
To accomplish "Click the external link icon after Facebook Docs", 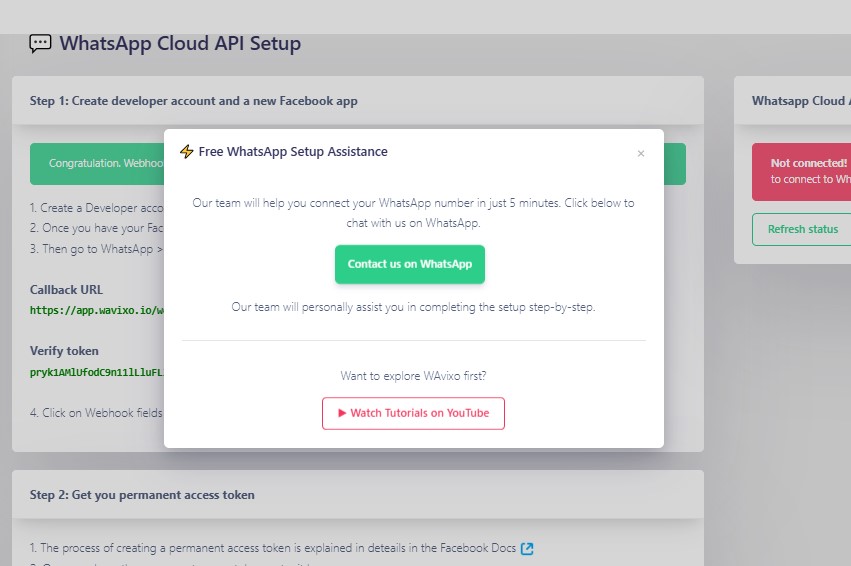I will coord(527,548).
